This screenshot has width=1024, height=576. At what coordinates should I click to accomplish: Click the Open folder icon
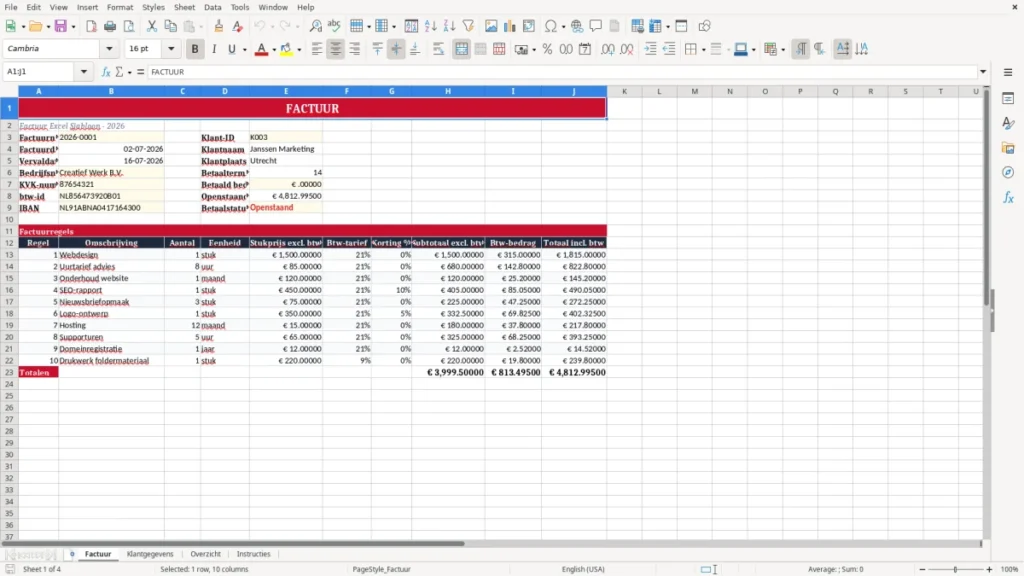[35, 26]
